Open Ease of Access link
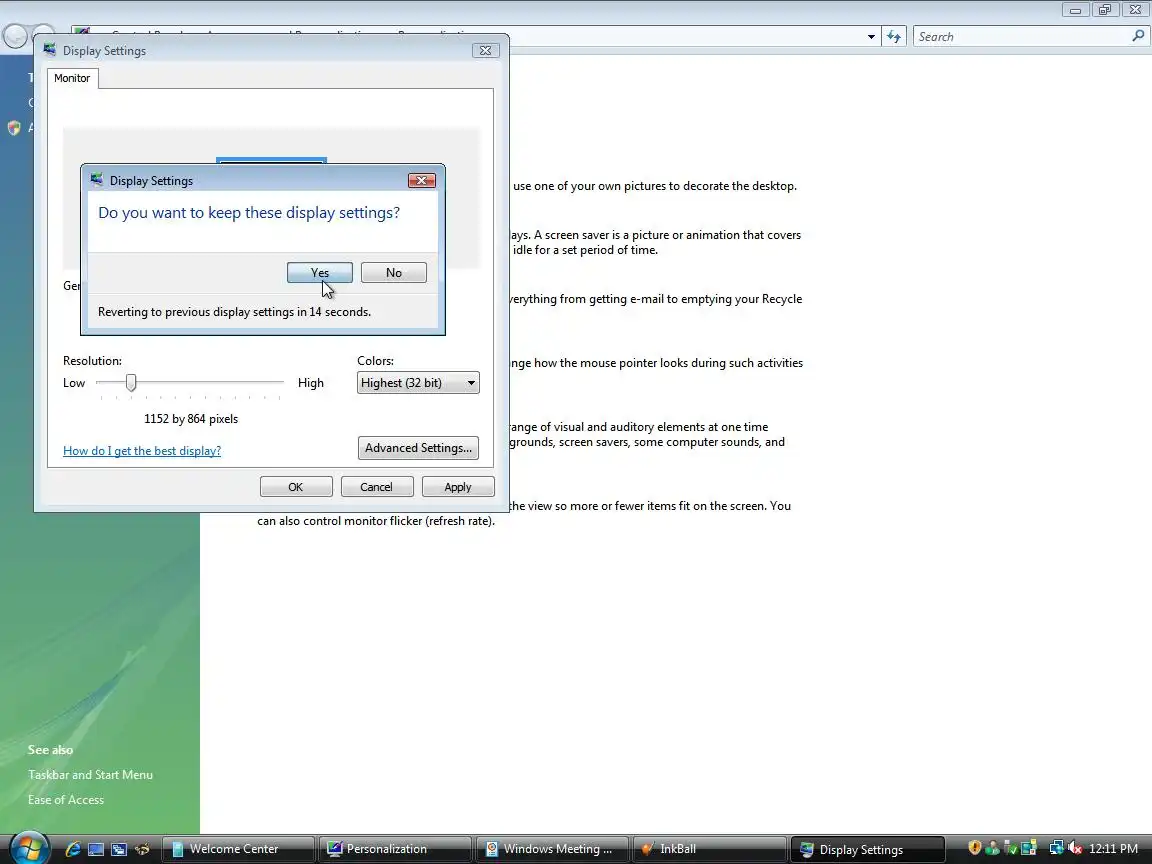This screenshot has height=864, width=1152. tap(66, 799)
